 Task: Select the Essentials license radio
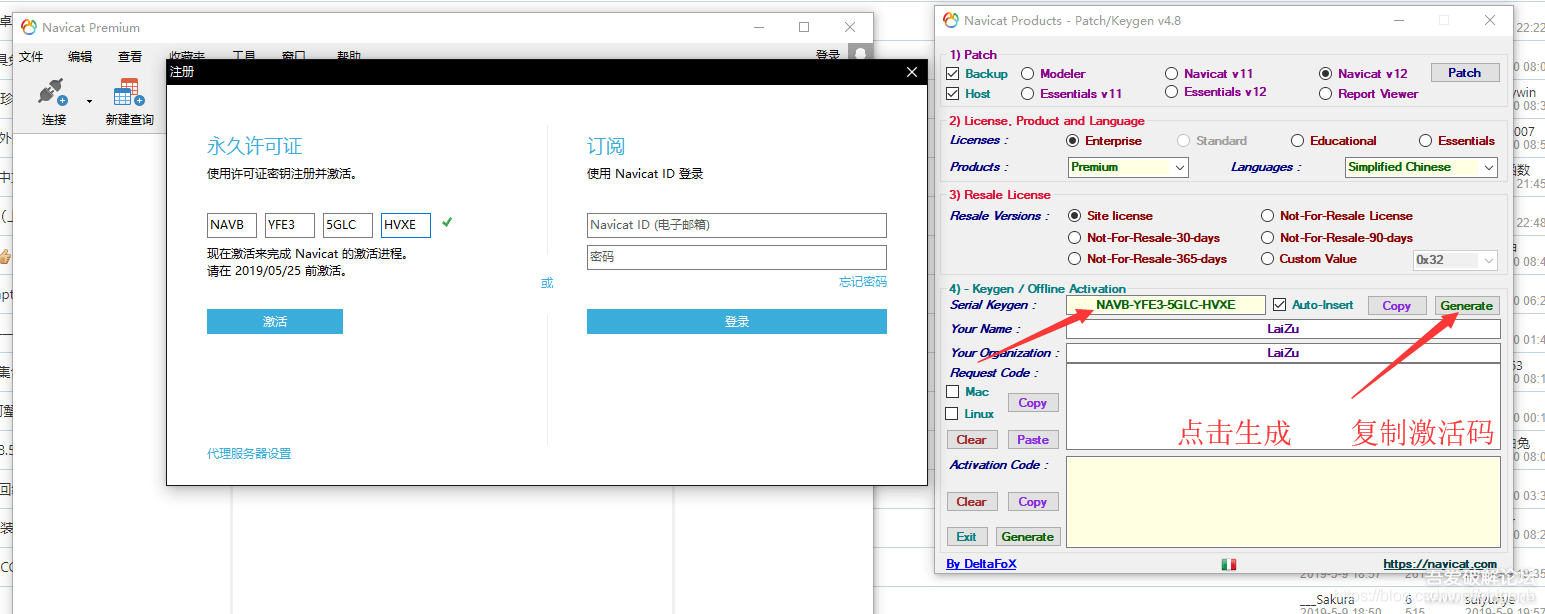click(x=1426, y=141)
